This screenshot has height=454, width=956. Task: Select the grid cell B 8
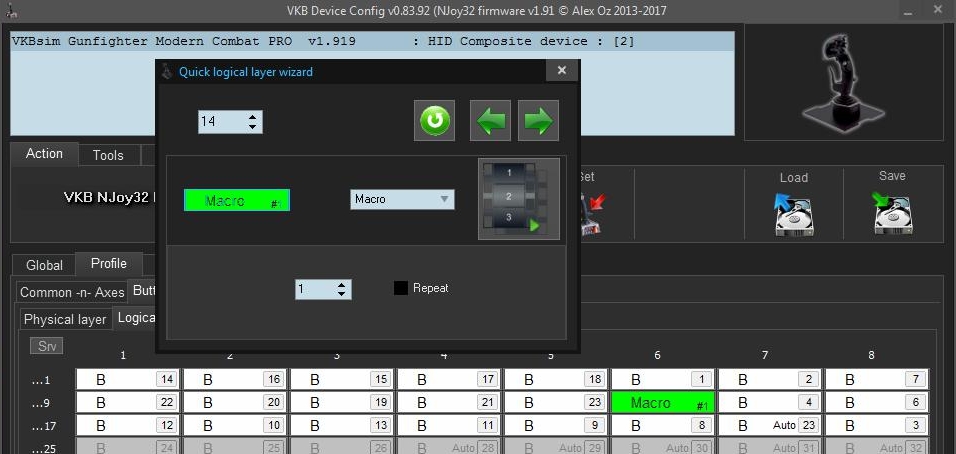pyautogui.click(x=663, y=425)
